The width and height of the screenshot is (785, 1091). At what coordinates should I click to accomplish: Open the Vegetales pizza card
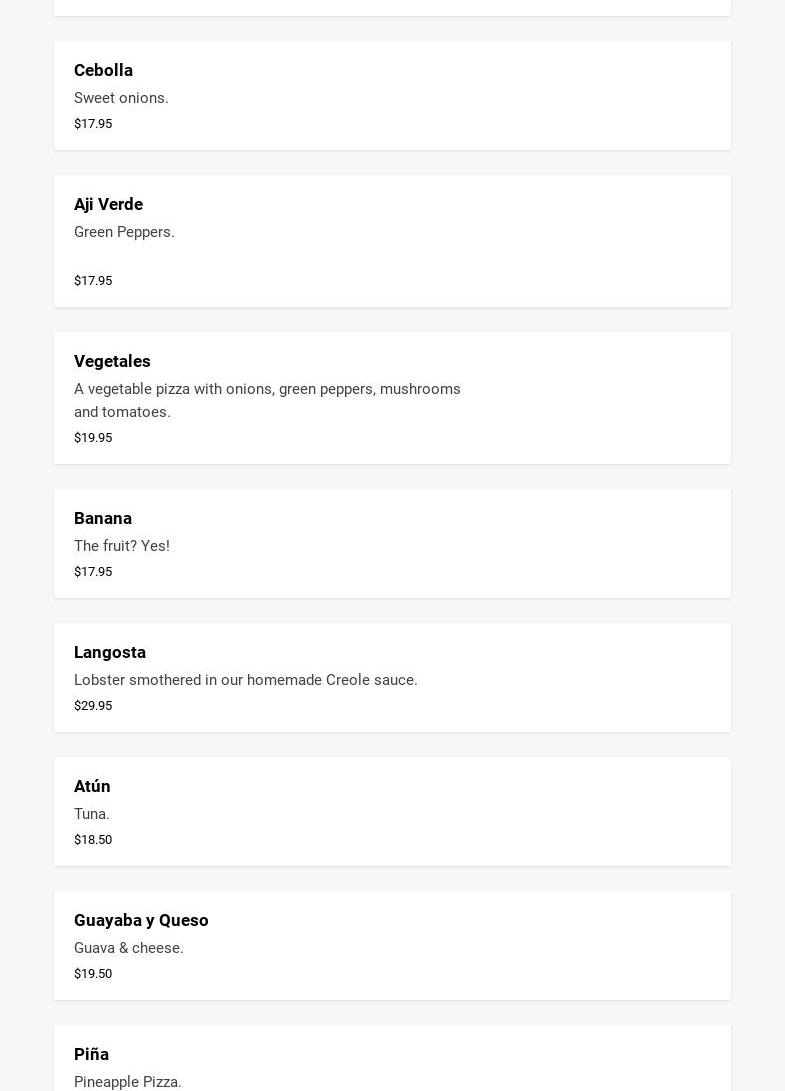click(x=112, y=361)
